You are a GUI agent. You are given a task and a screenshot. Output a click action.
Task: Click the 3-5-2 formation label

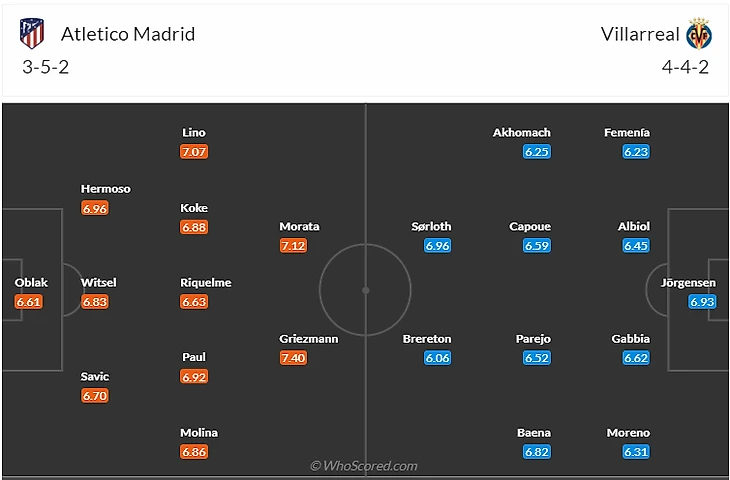click(x=45, y=67)
